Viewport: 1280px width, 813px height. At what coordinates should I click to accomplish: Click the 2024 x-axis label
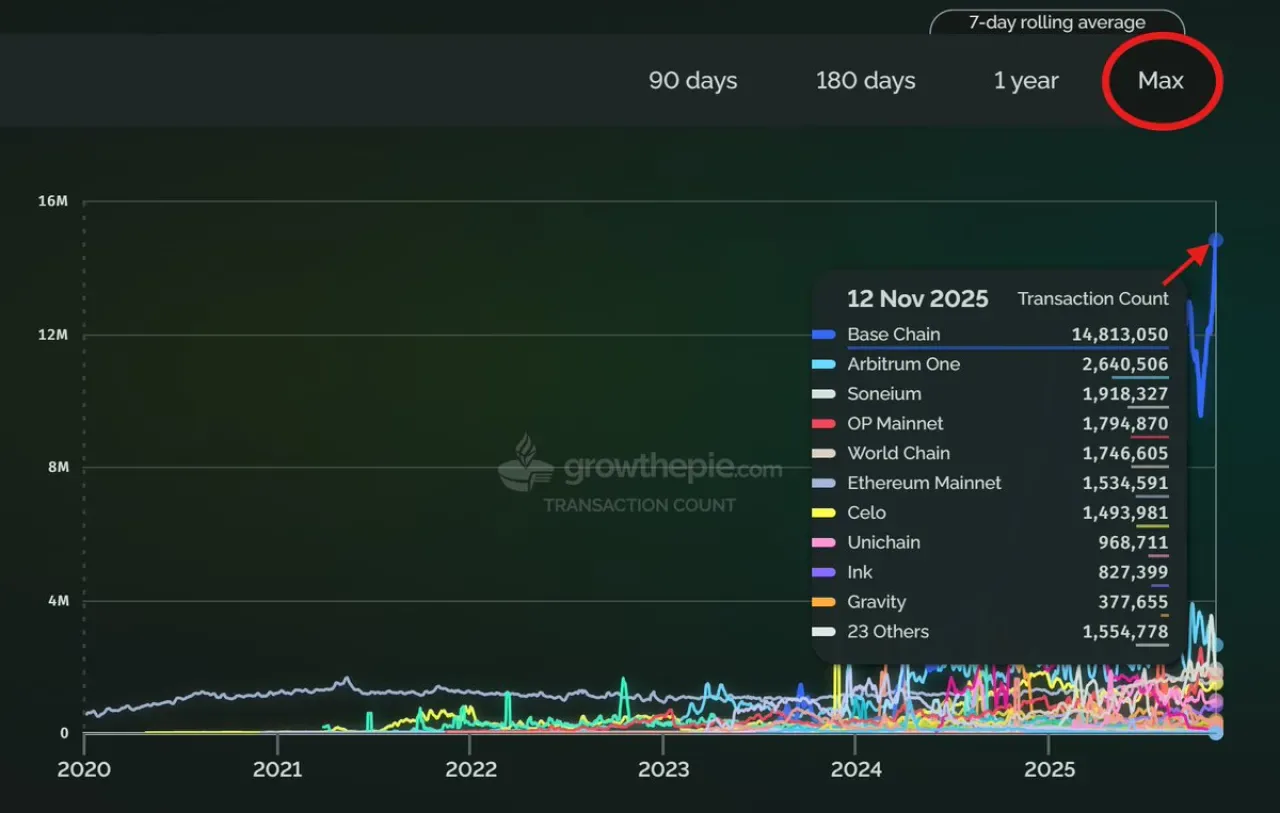(x=856, y=769)
